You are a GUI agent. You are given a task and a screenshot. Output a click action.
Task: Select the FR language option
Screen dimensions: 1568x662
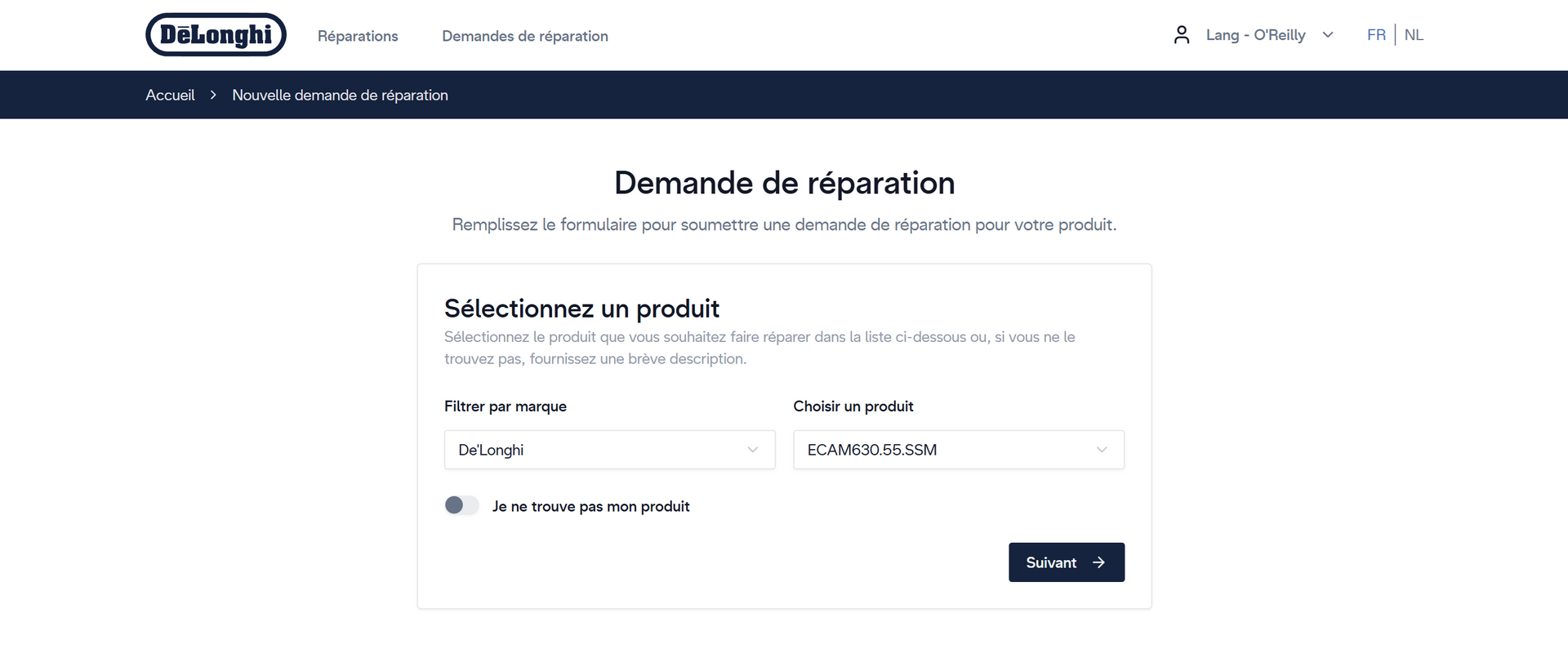pyautogui.click(x=1376, y=35)
